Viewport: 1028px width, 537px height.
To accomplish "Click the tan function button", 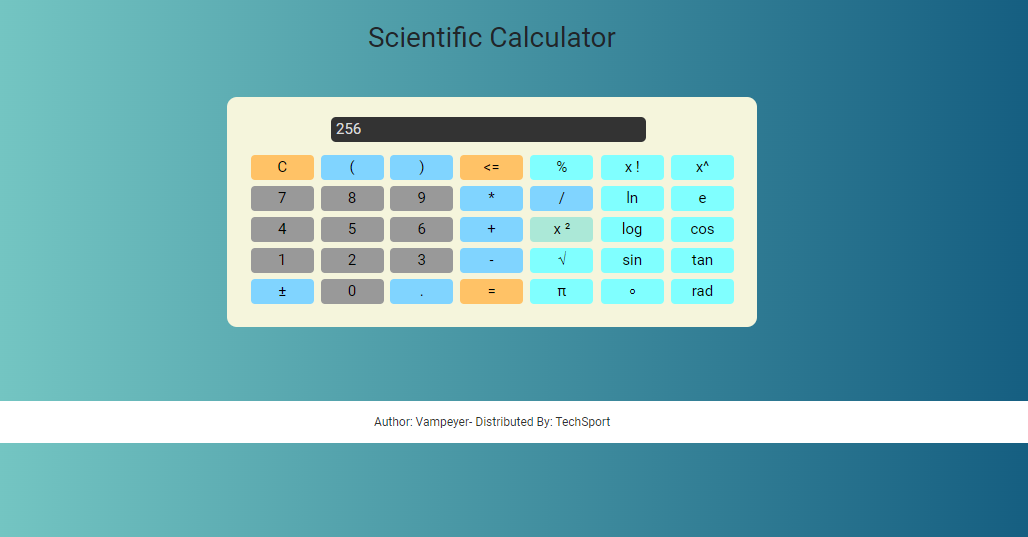I will 702,260.
